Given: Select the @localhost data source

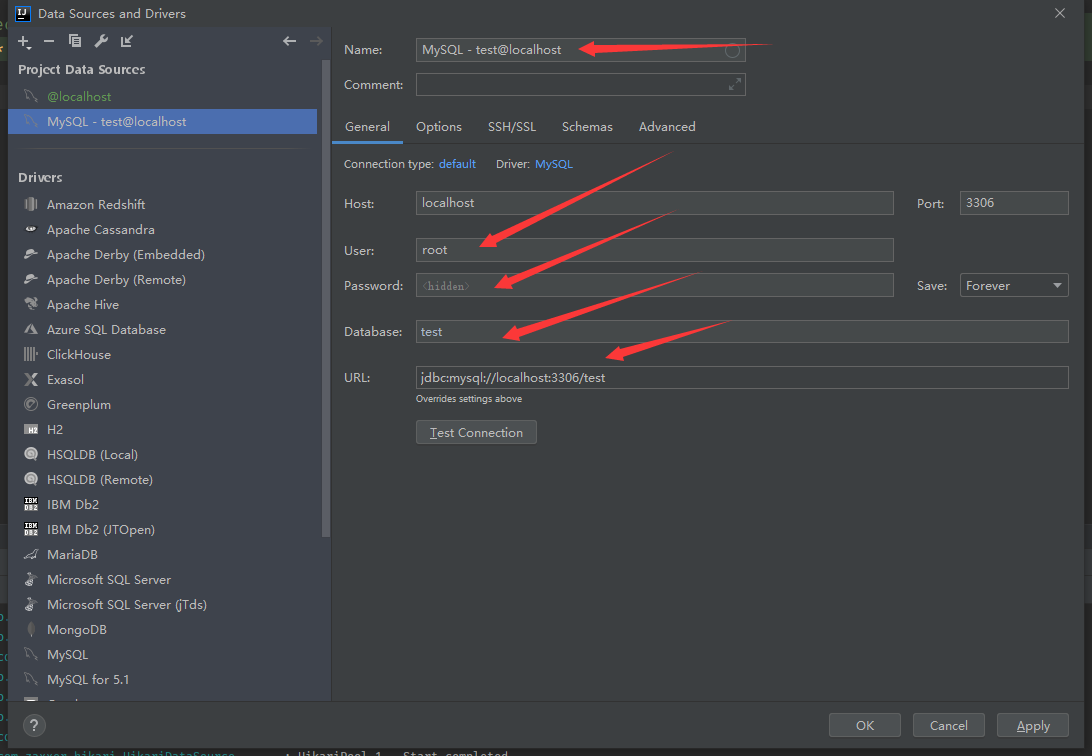Looking at the screenshot, I should (162, 96).
